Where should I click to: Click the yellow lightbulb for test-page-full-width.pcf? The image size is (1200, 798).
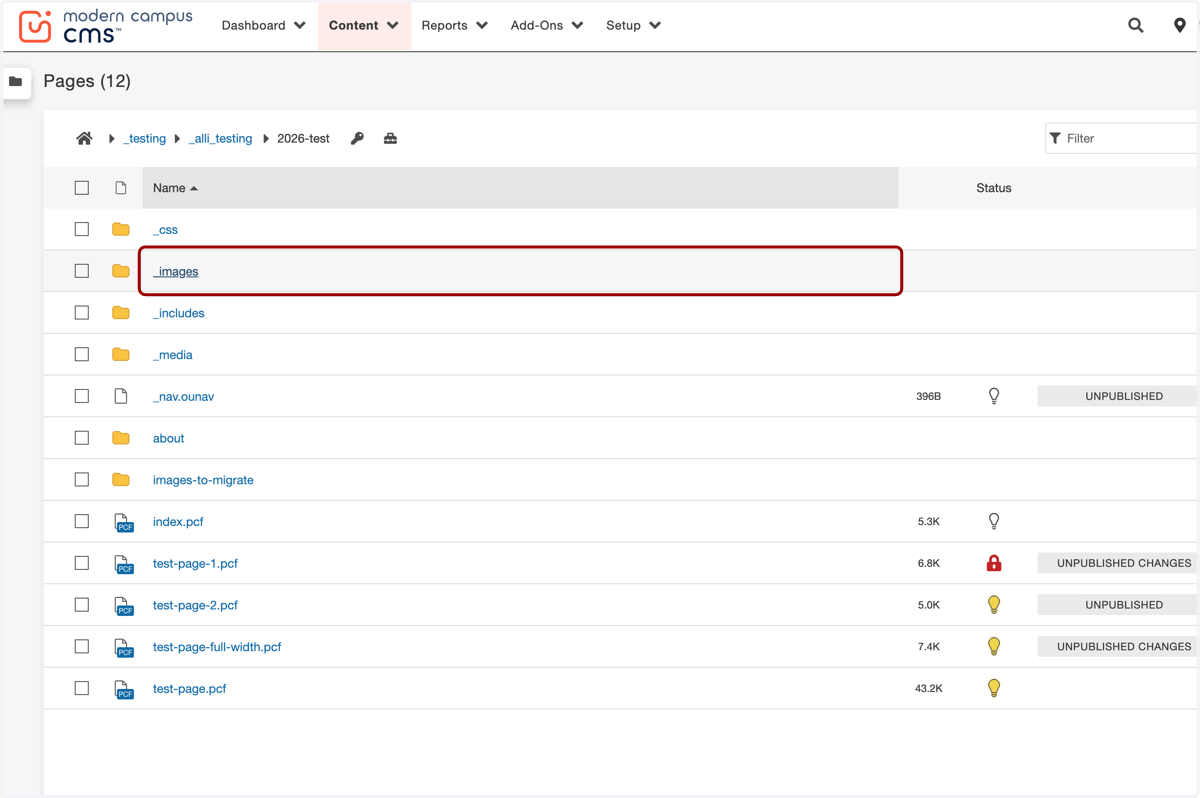click(994, 646)
